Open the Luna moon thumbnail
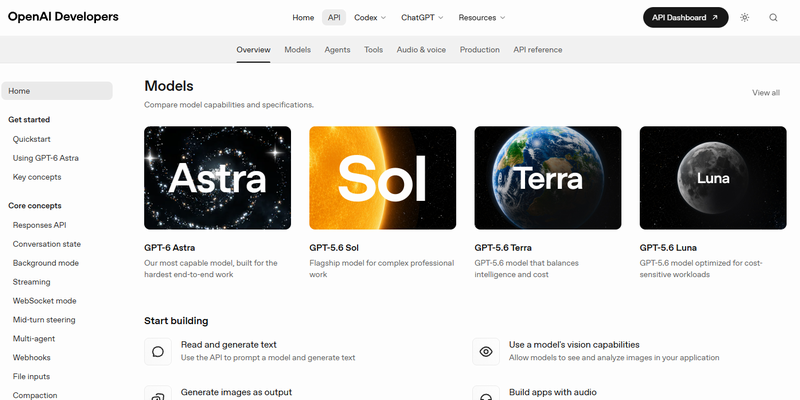The height and width of the screenshot is (400, 800). click(713, 178)
